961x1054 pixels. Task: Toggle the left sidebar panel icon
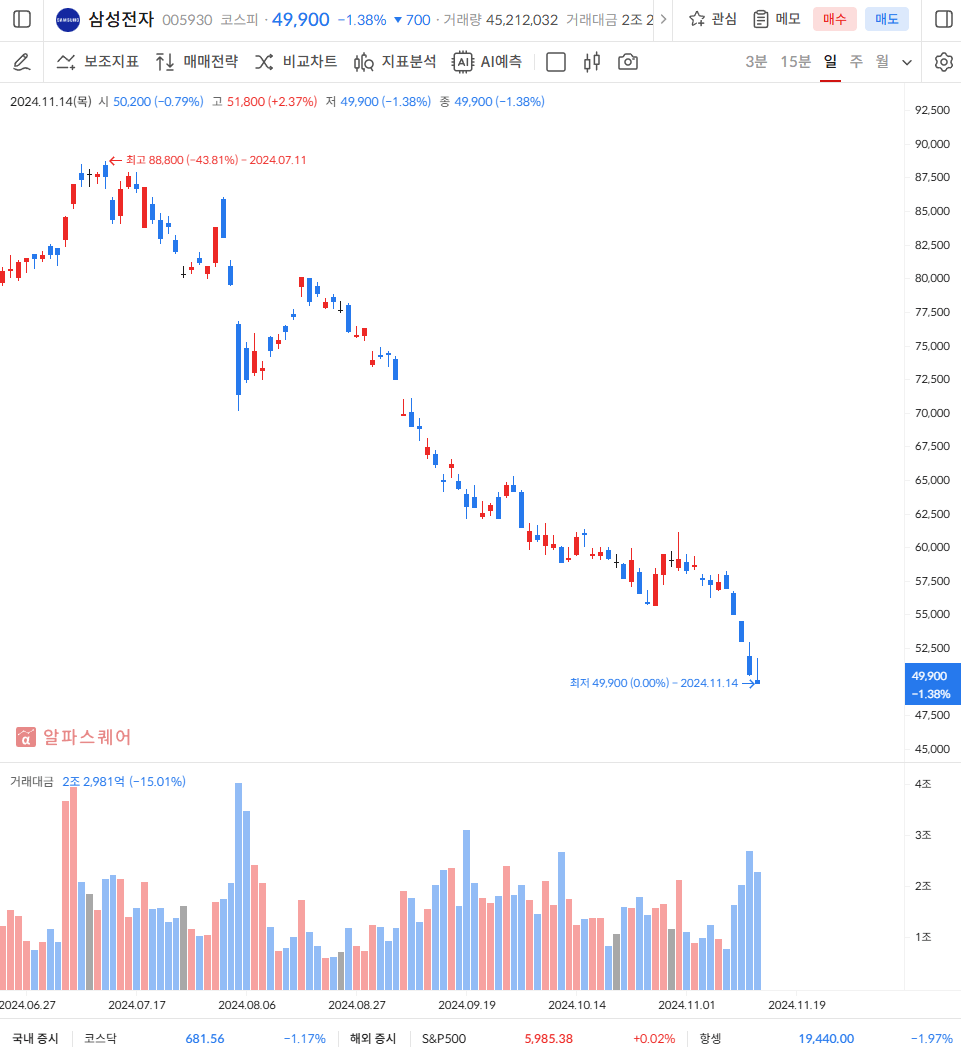(22, 19)
